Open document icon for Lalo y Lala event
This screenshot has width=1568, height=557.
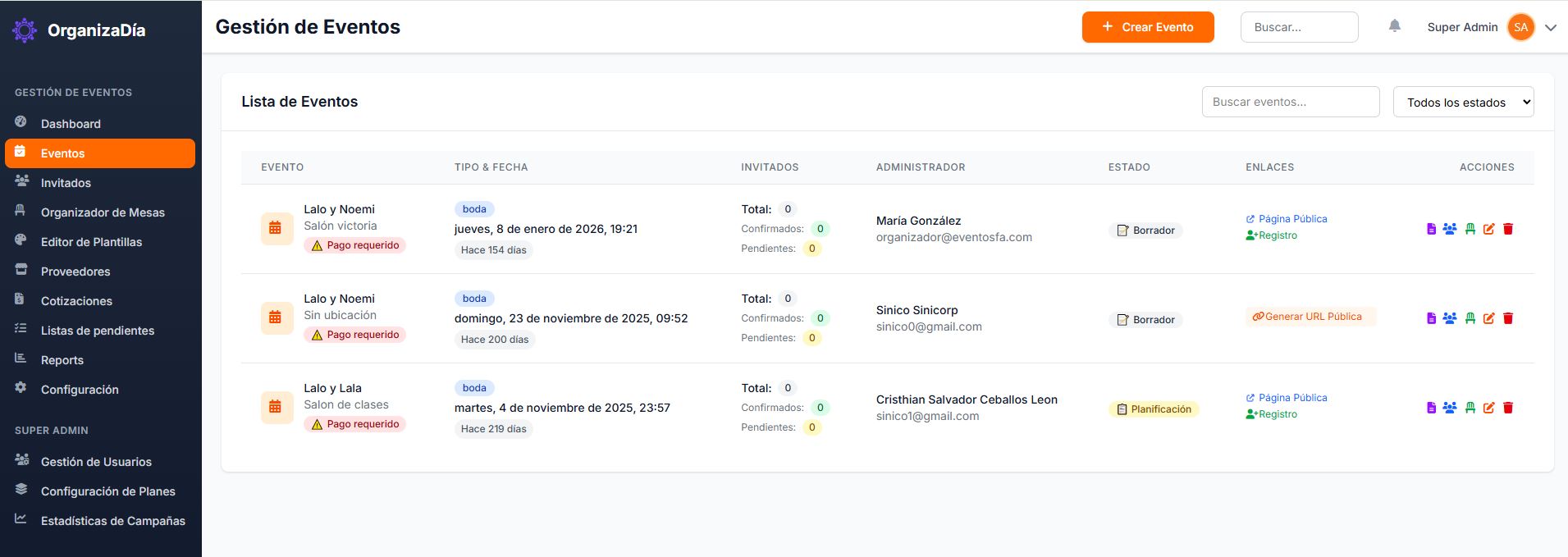1431,408
